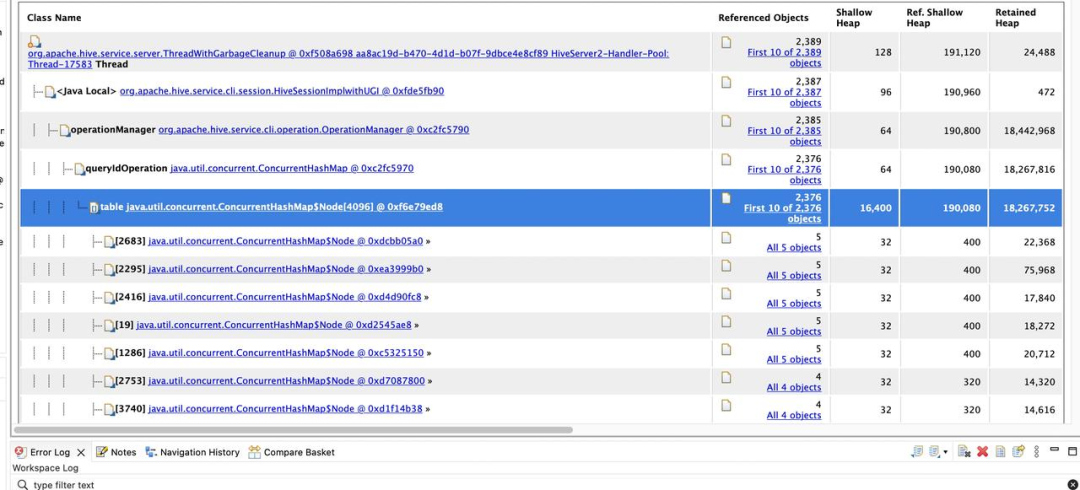
Task: Sort by Ref. Shallow Heap column header
Action: (935, 18)
